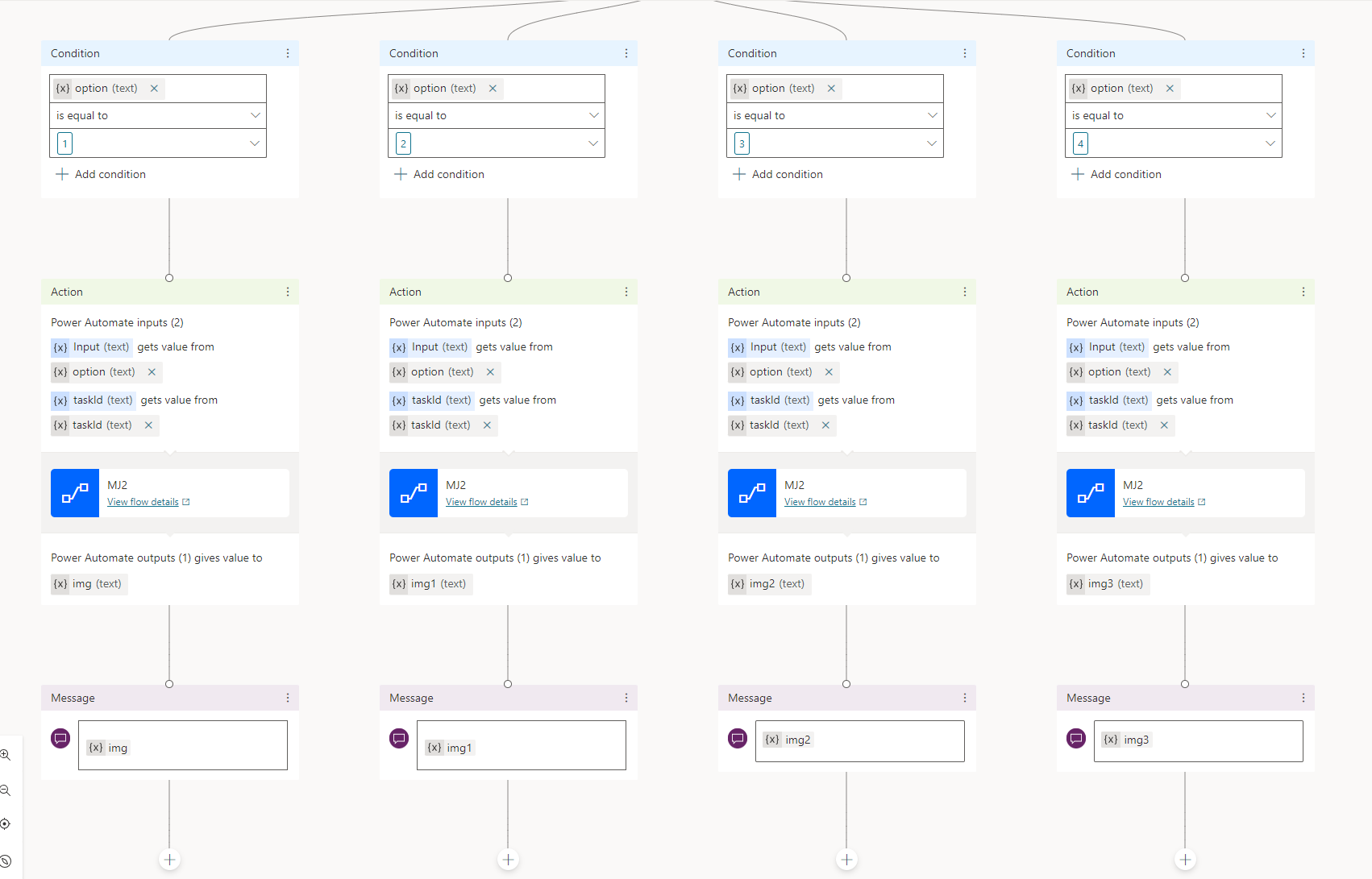1372x879 pixels.
Task: Add a node below the img2 message
Action: coord(846,860)
